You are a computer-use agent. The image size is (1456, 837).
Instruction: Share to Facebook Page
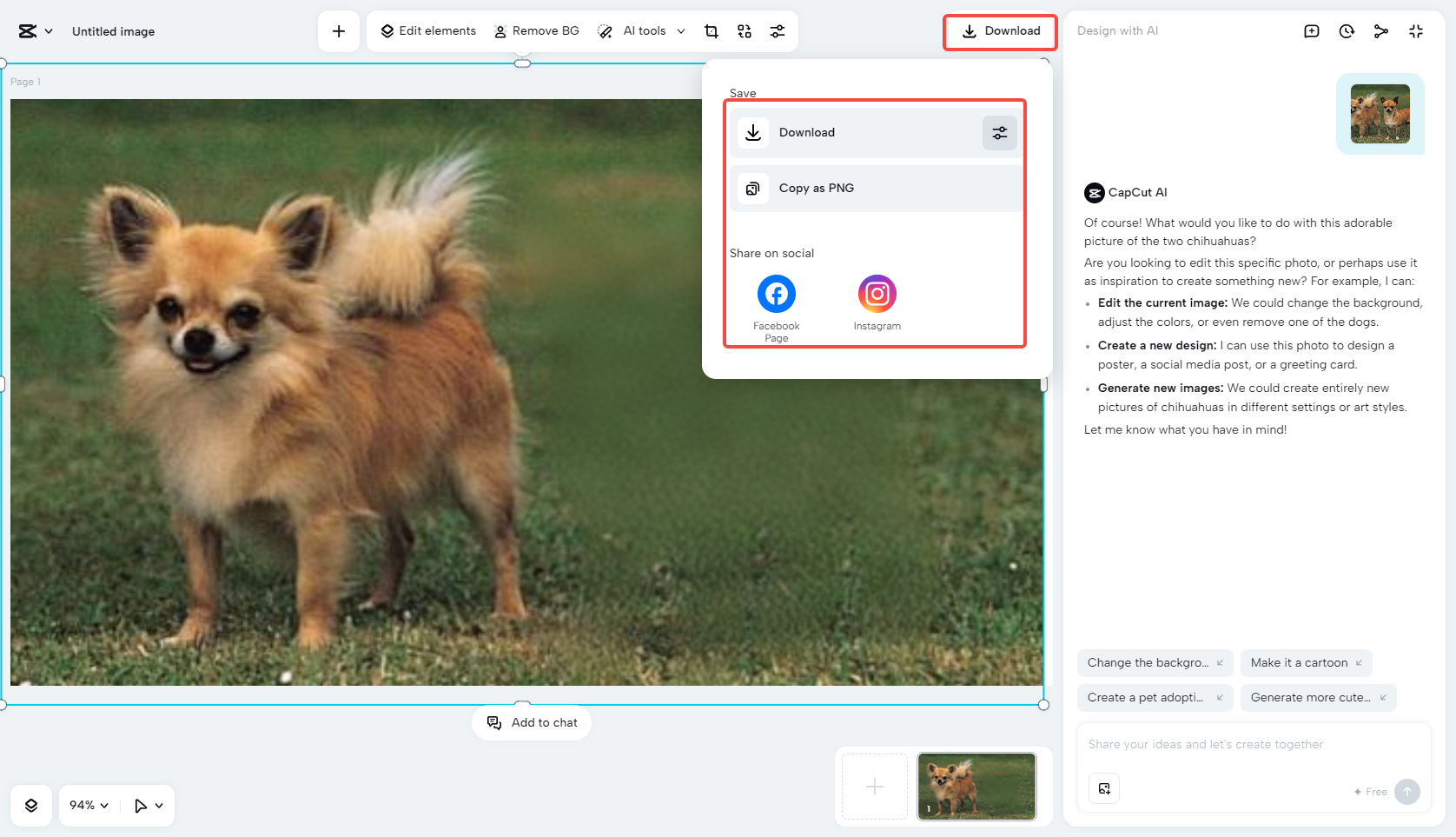click(777, 295)
